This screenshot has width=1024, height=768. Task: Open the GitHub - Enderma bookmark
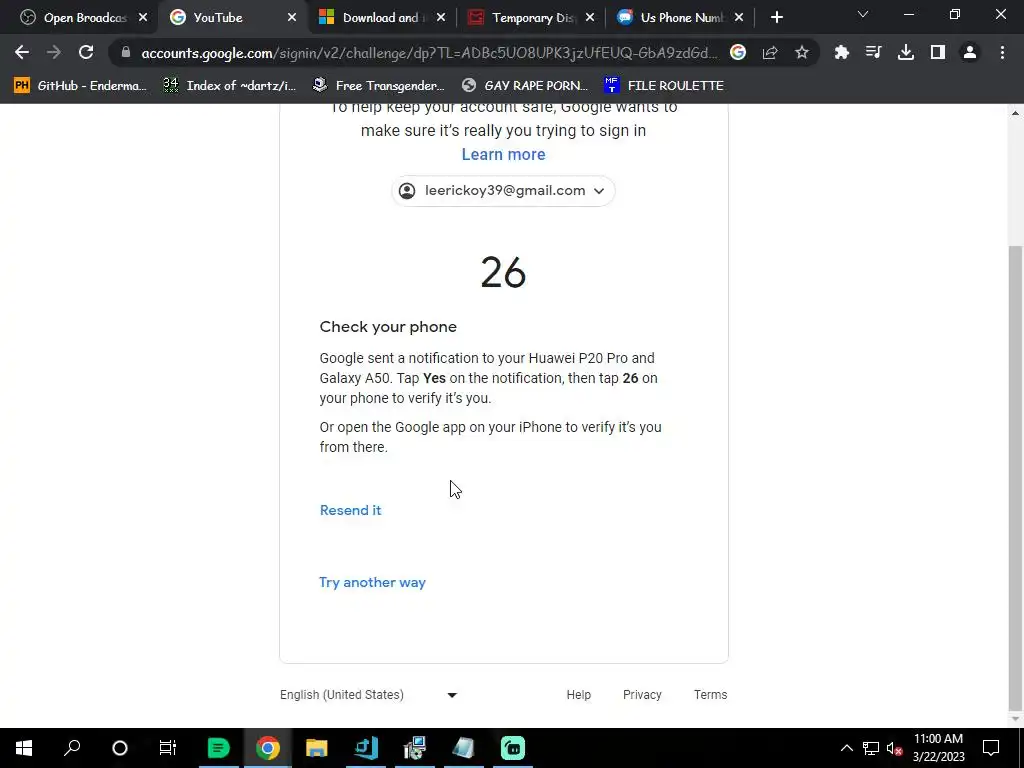tap(80, 86)
